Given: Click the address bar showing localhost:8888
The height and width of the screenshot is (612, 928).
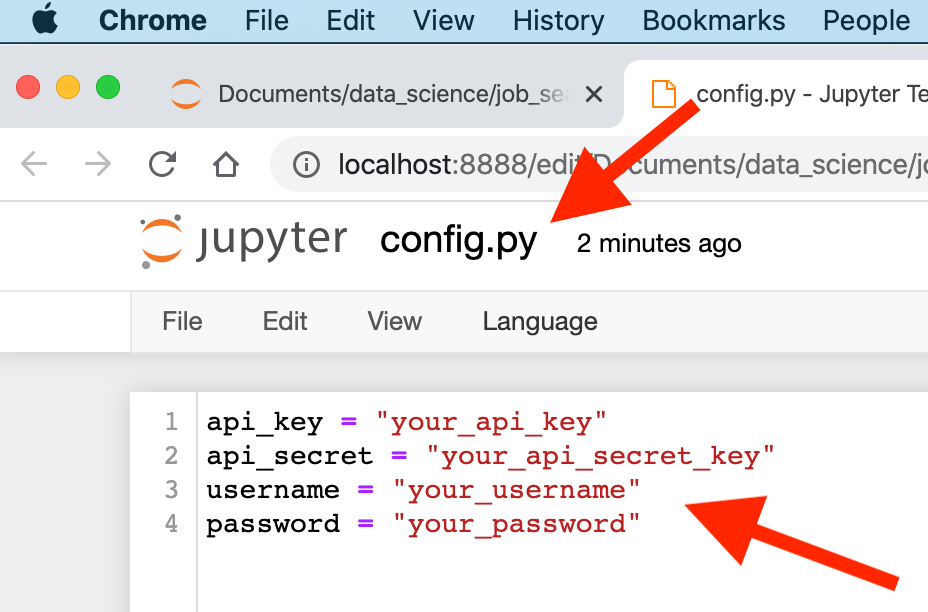Looking at the screenshot, I should [x=450, y=165].
